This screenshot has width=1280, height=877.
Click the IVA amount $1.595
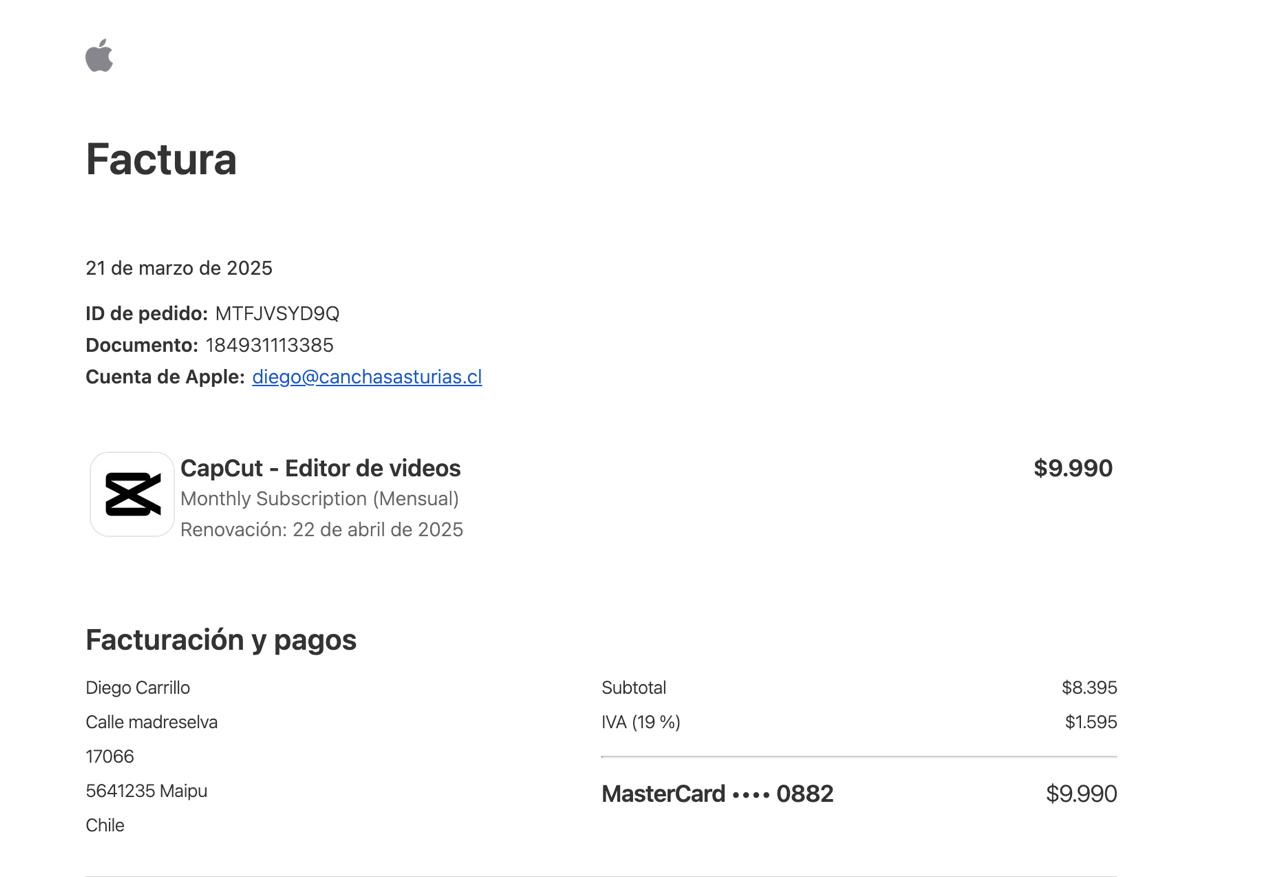(1090, 722)
